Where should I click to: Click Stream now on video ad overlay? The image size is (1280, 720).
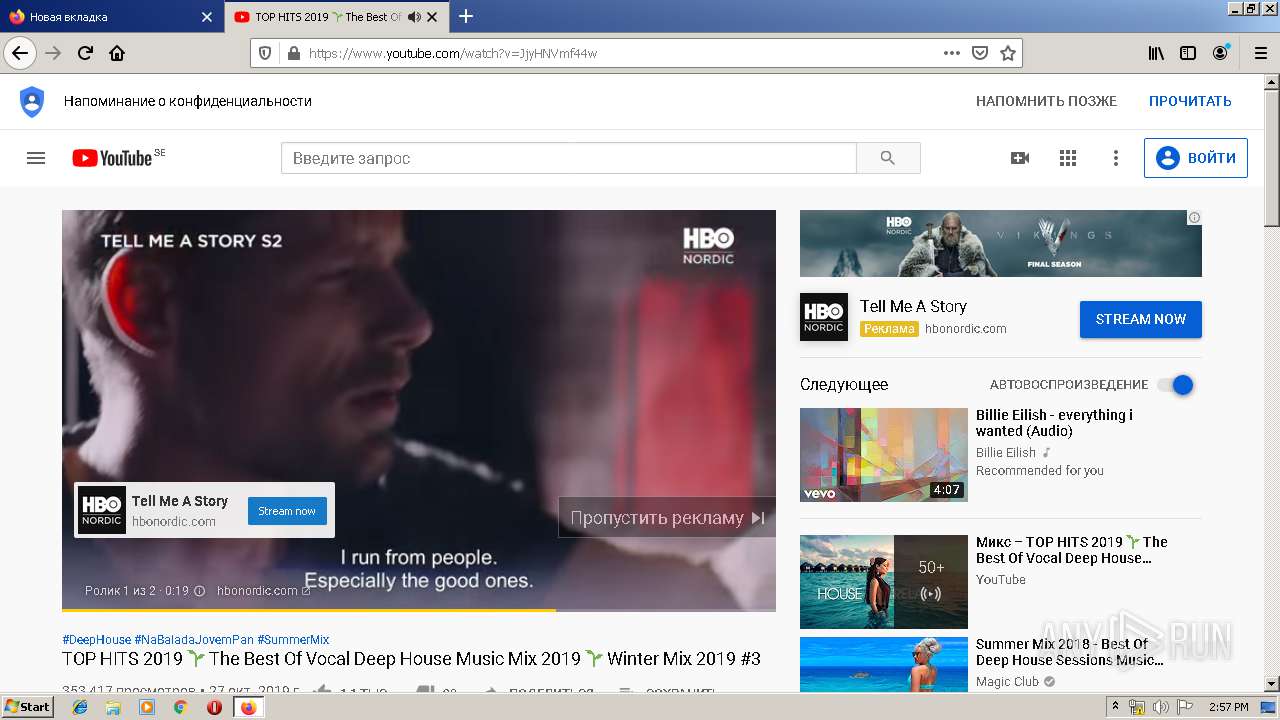click(x=287, y=511)
